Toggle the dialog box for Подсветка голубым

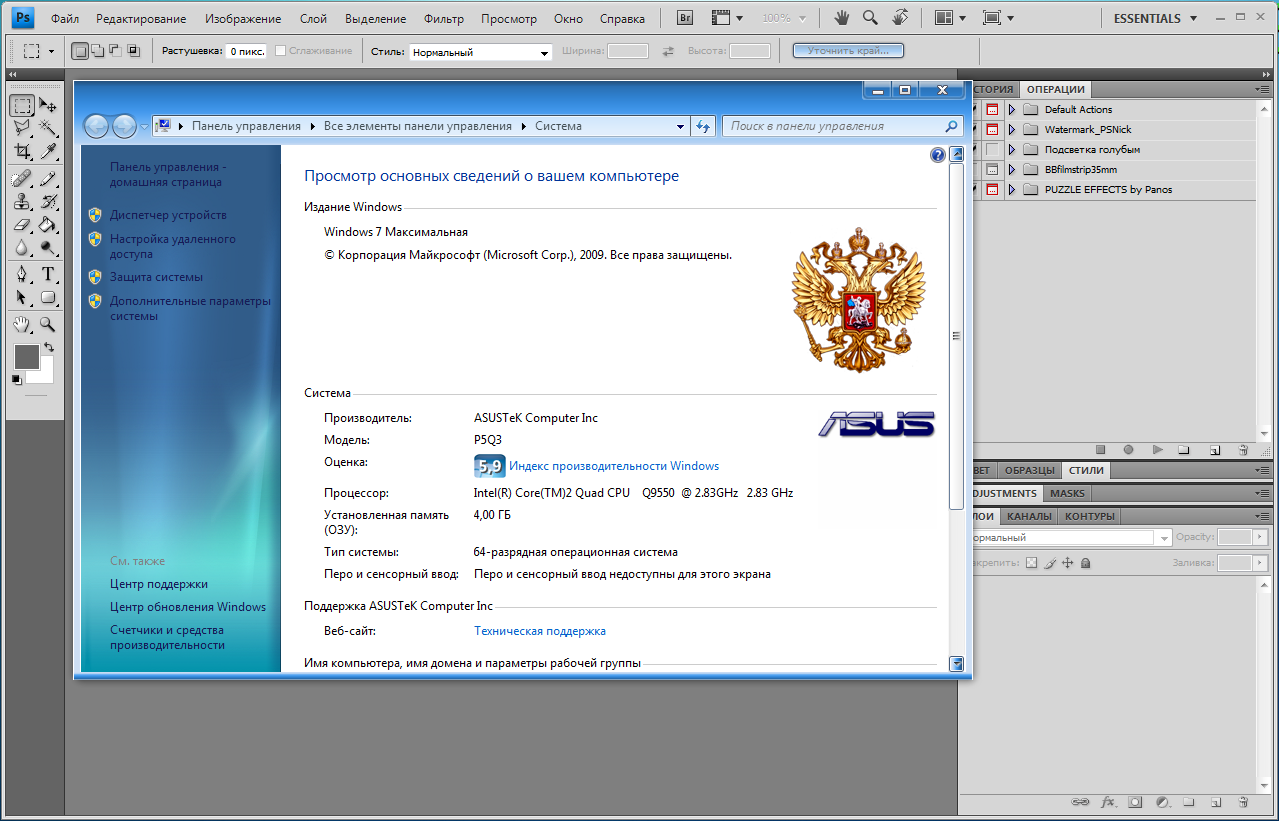coord(992,150)
